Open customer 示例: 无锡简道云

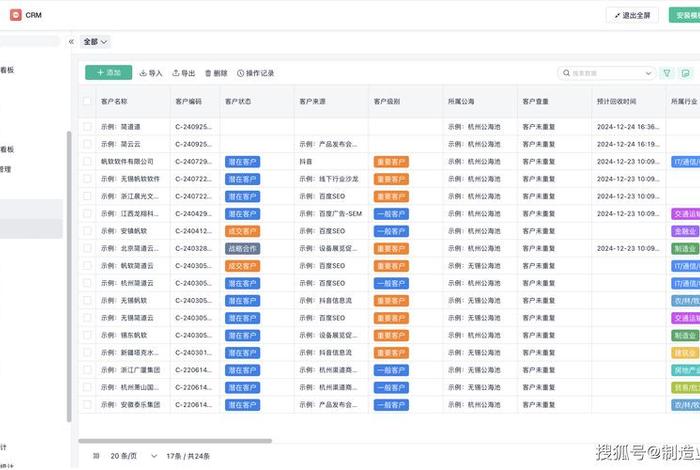point(127,318)
